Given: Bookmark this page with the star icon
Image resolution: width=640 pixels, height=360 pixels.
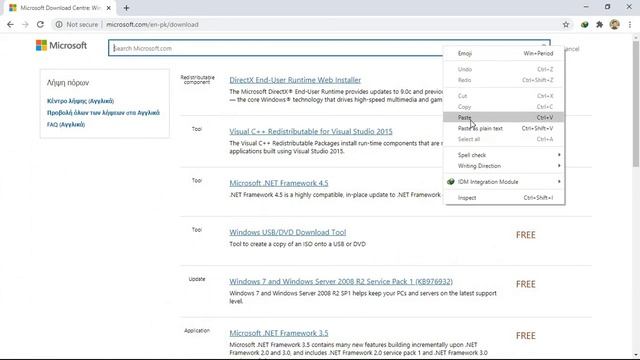Looking at the screenshot, I should (x=566, y=24).
